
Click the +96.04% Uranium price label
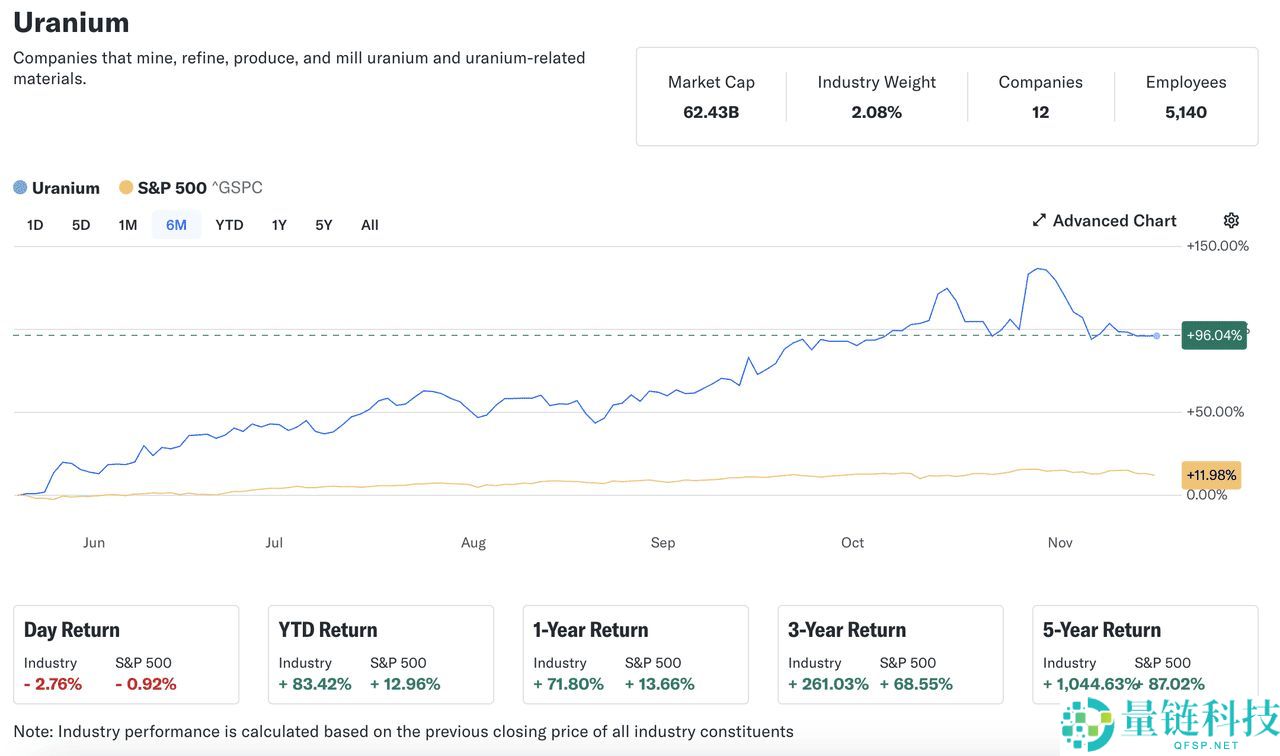(x=1213, y=335)
